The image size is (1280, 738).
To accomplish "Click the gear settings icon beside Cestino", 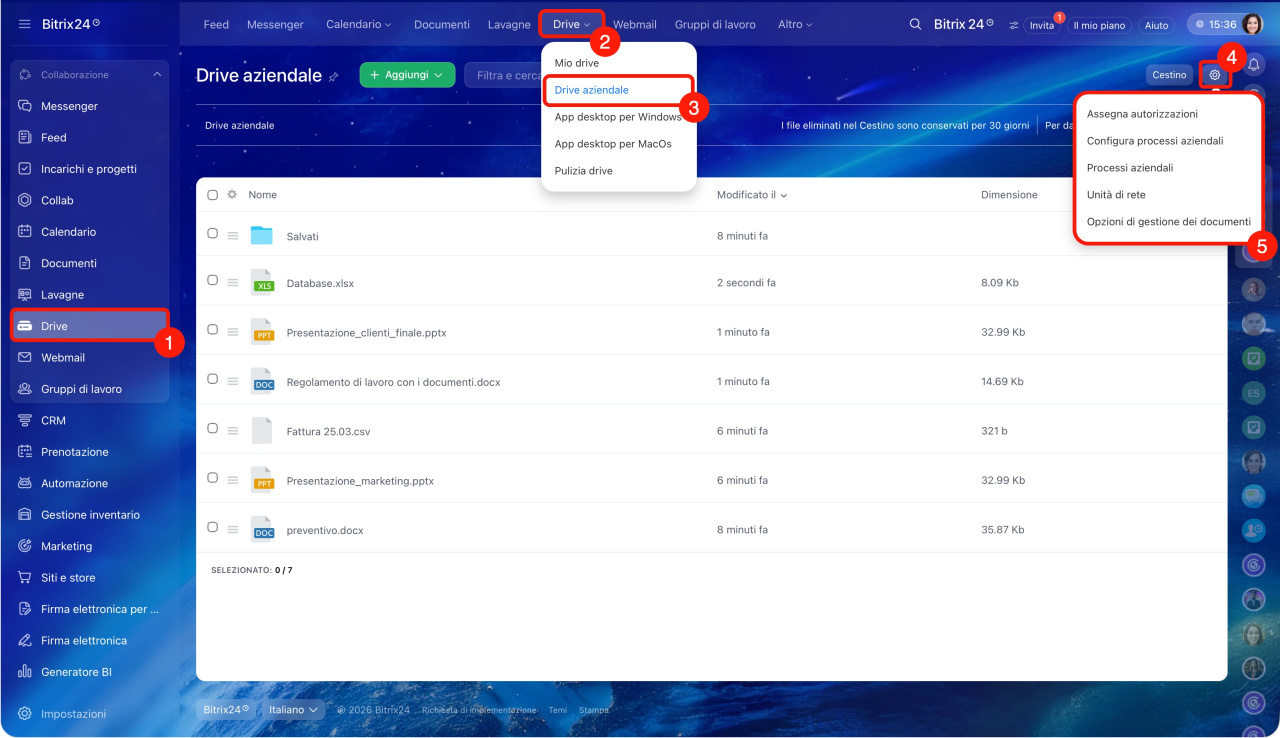I will click(1215, 75).
